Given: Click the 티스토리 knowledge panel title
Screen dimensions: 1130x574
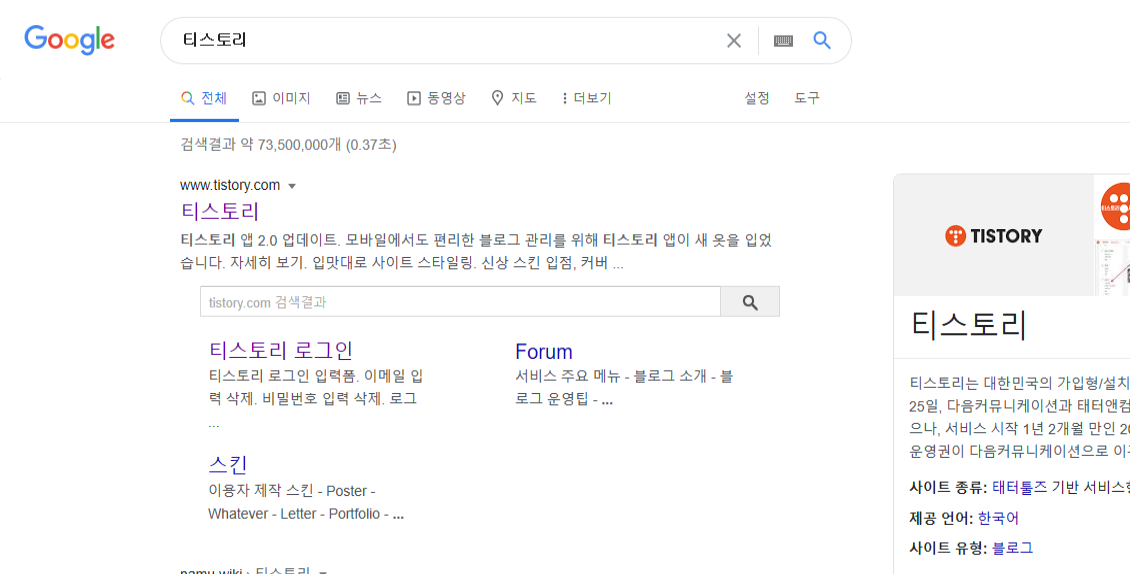Looking at the screenshot, I should pos(969,325).
